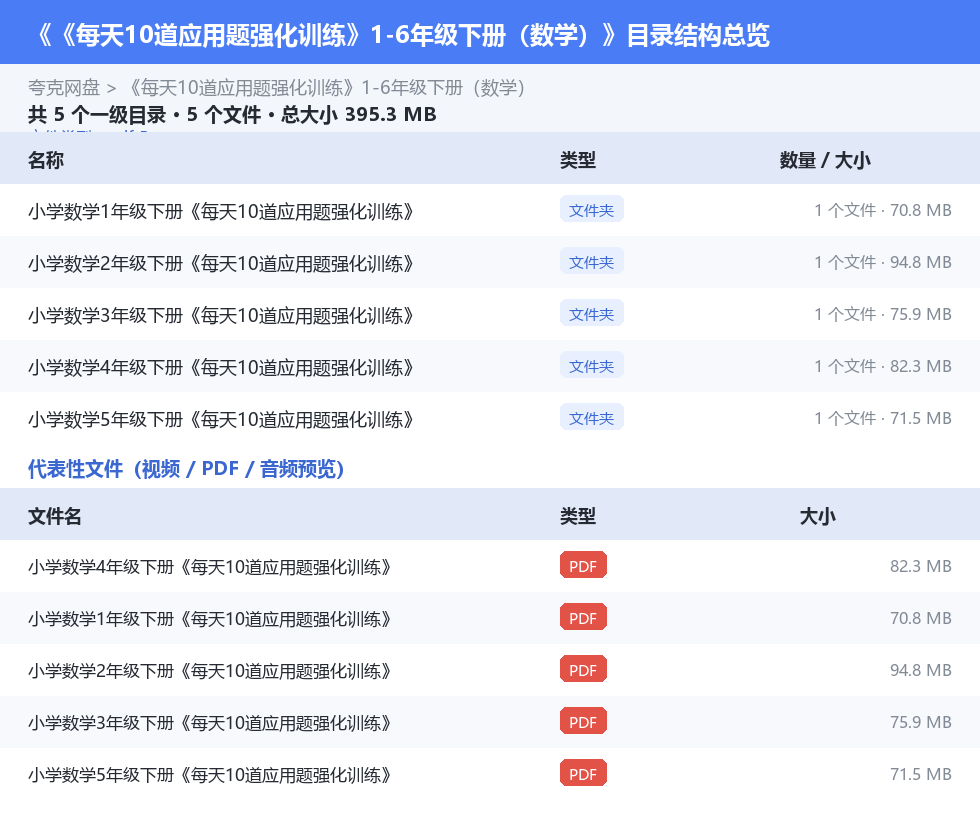
Task: Click the 文件名 column header
Action: point(54,516)
